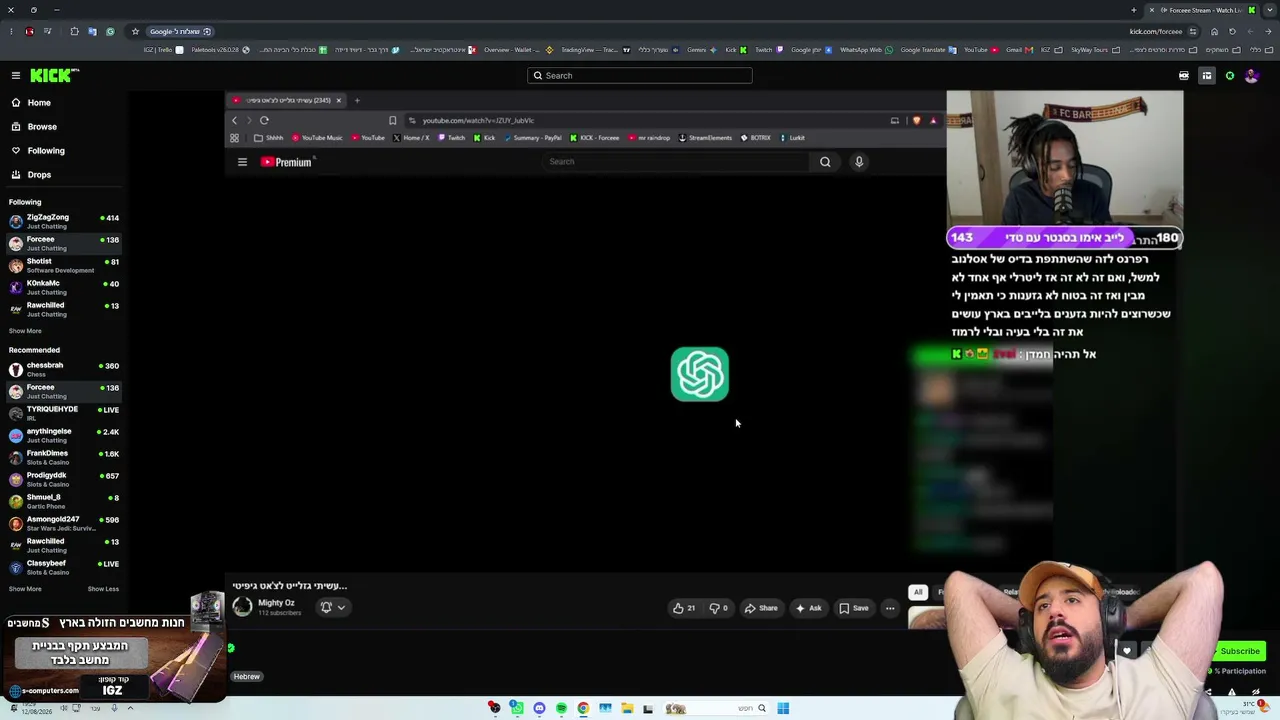
Task: Open Following in Kick sidebar
Action: 46,151
